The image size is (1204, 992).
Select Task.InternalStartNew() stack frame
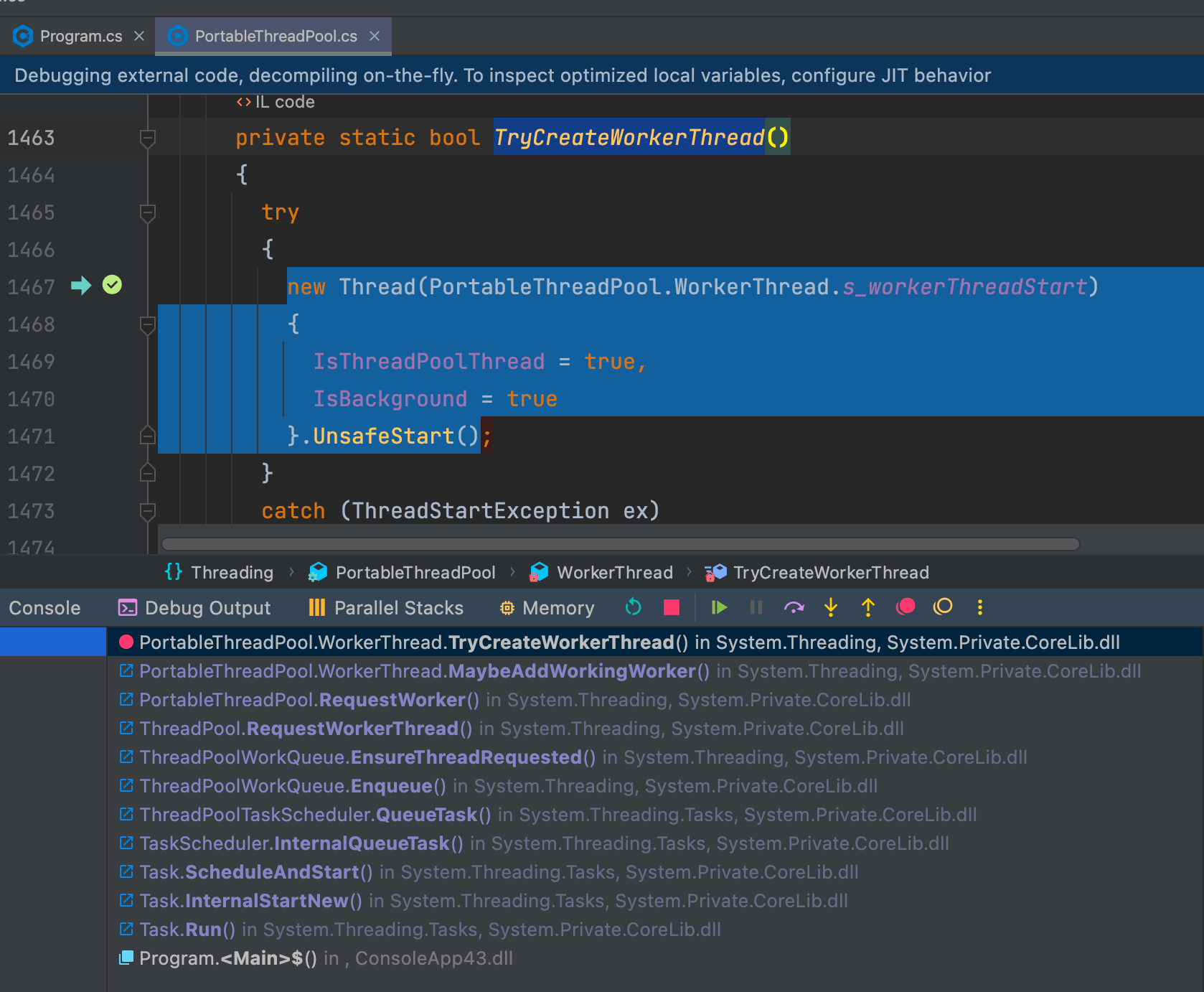coord(654,901)
